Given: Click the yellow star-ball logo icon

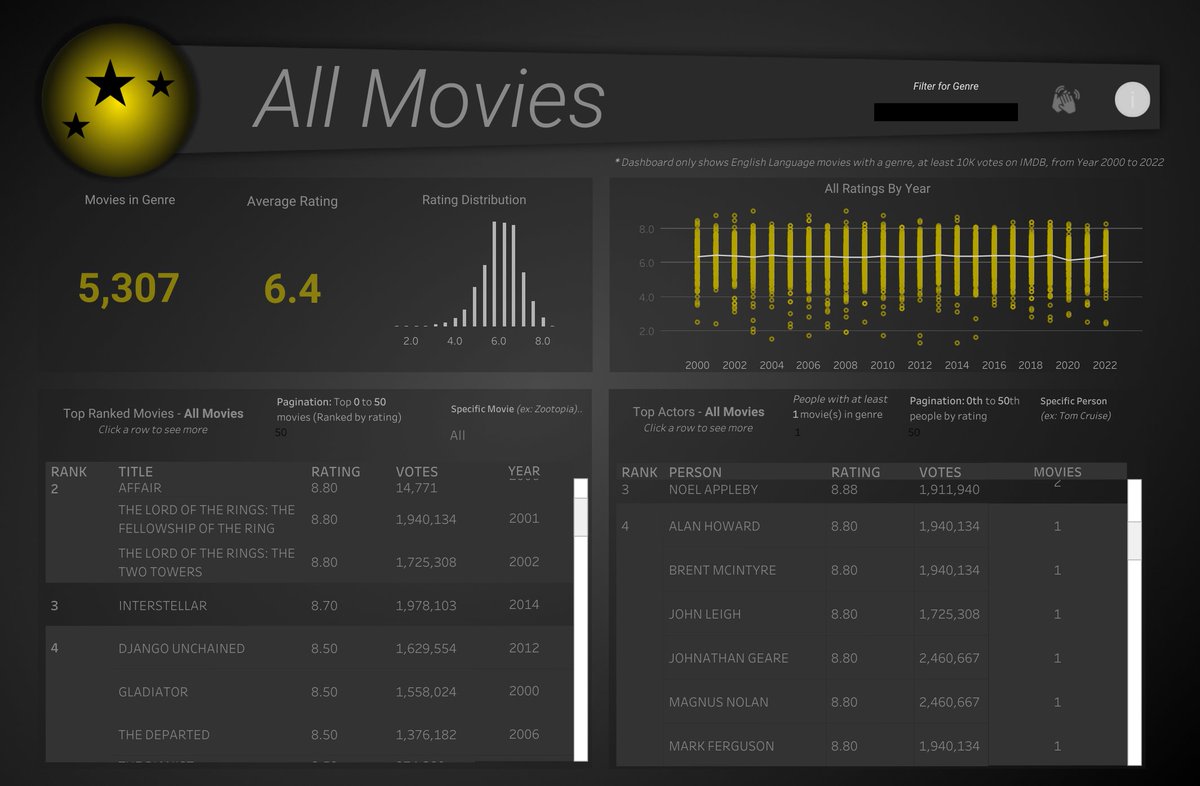Looking at the screenshot, I should coord(118,97).
